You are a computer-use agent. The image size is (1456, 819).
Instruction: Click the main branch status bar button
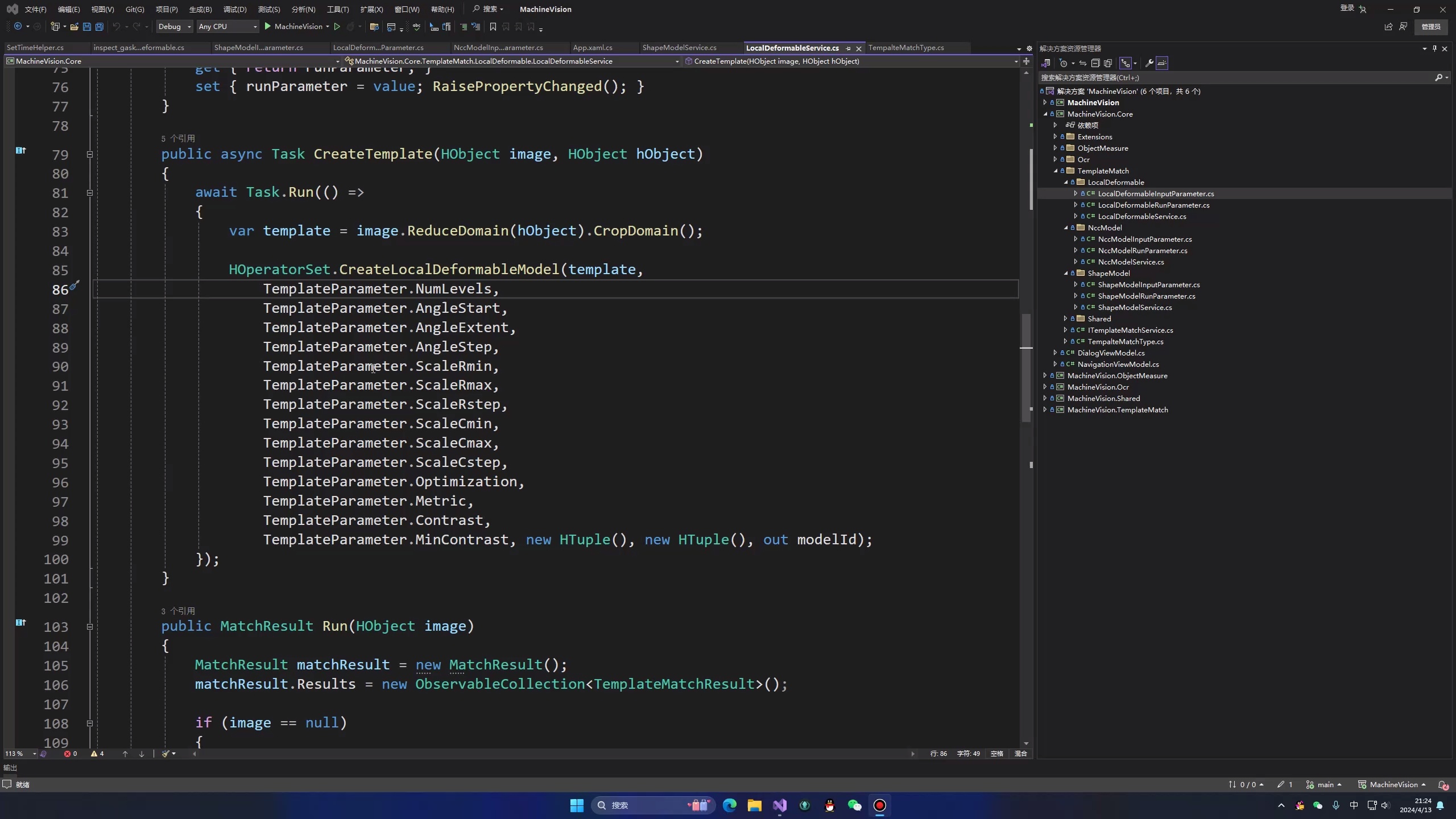[x=1324, y=784]
